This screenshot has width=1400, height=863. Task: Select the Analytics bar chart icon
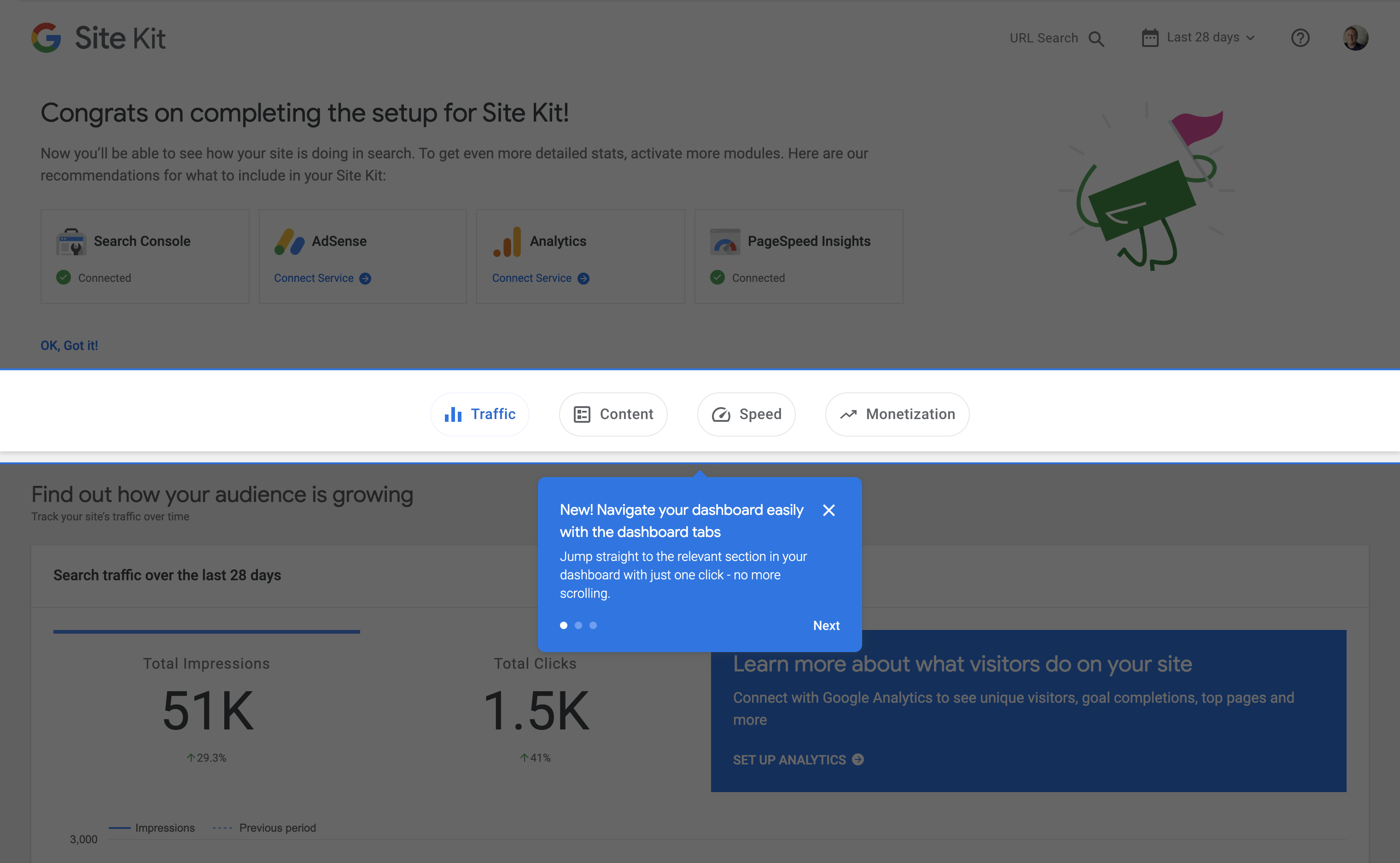pos(507,241)
